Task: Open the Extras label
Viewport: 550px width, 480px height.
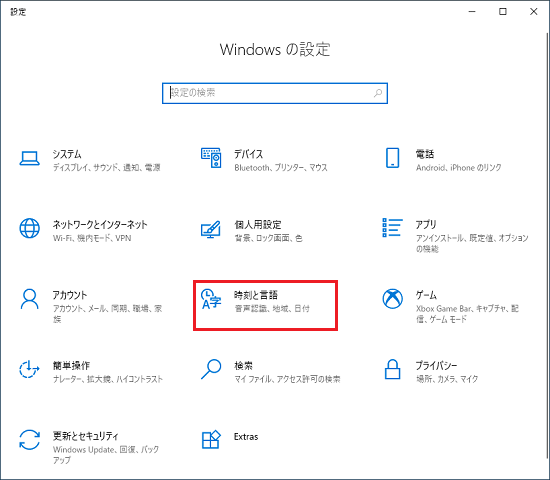Action: [x=246, y=437]
